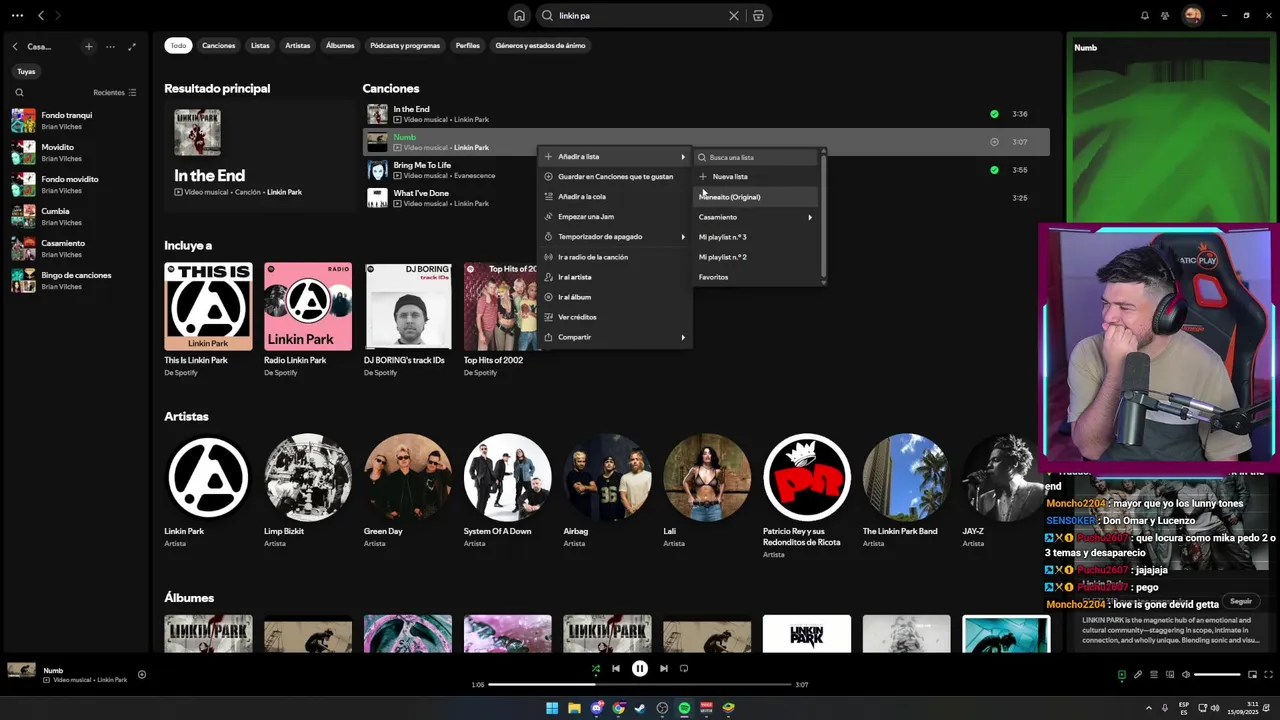Seek in the song progress bar
Viewport: 1280px width, 720px height.
click(x=640, y=685)
